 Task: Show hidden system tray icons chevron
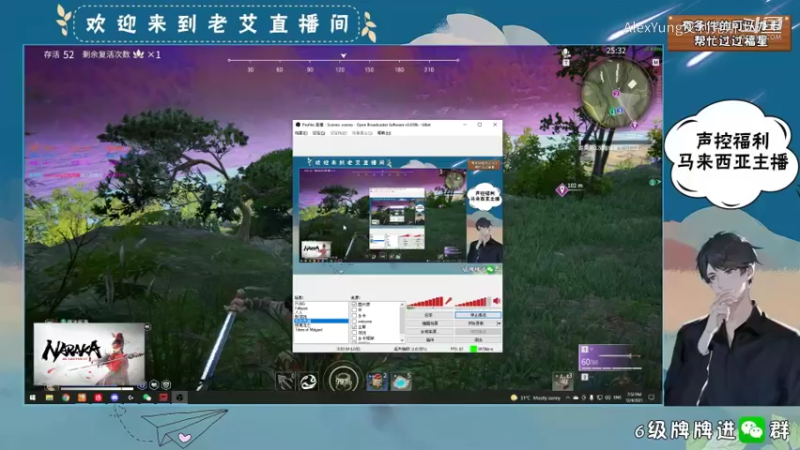click(568, 397)
